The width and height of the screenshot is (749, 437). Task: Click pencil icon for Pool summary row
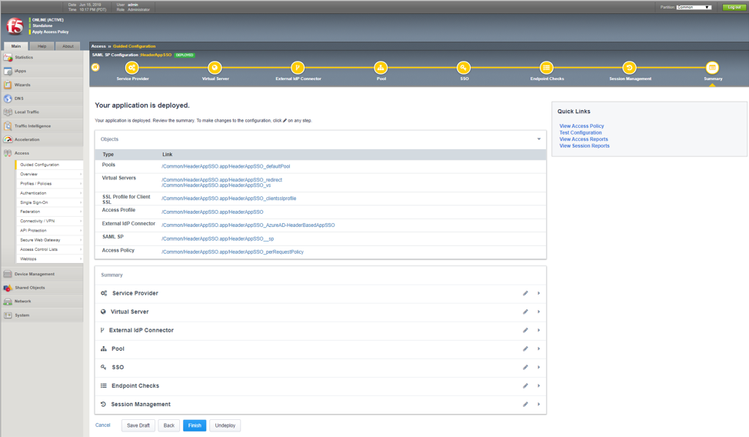pyautogui.click(x=525, y=349)
